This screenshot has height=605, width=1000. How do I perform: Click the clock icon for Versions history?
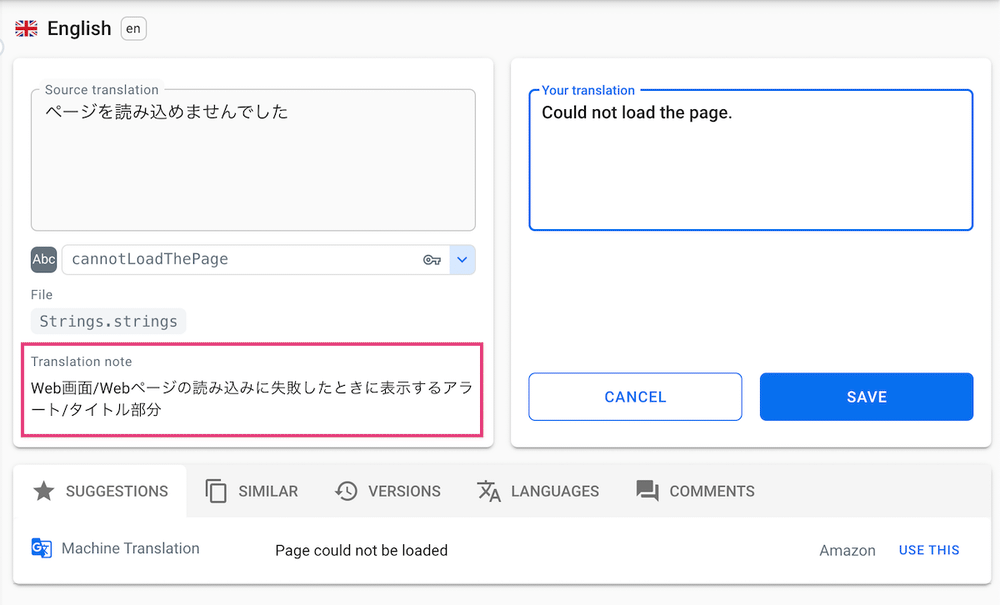pyautogui.click(x=346, y=491)
